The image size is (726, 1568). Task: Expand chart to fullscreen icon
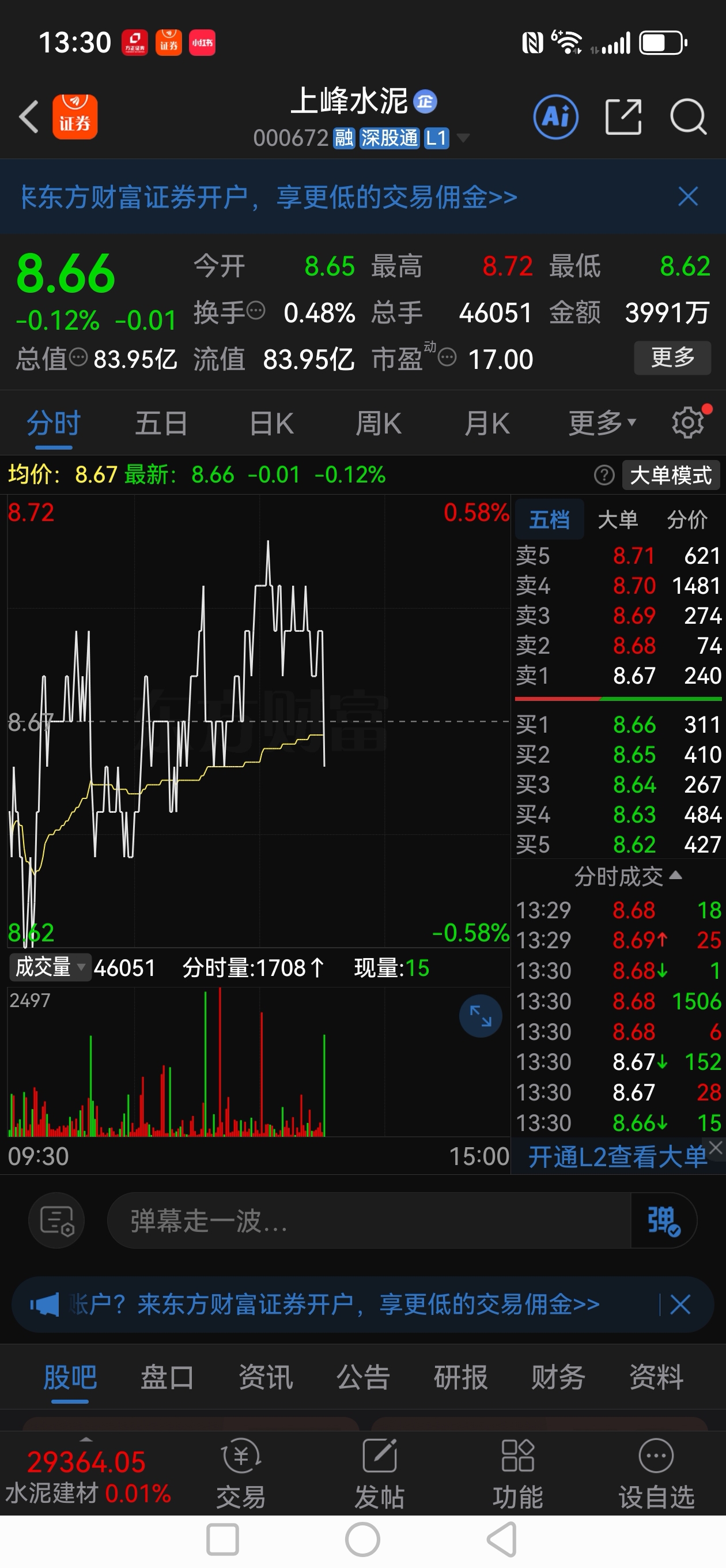480,1016
